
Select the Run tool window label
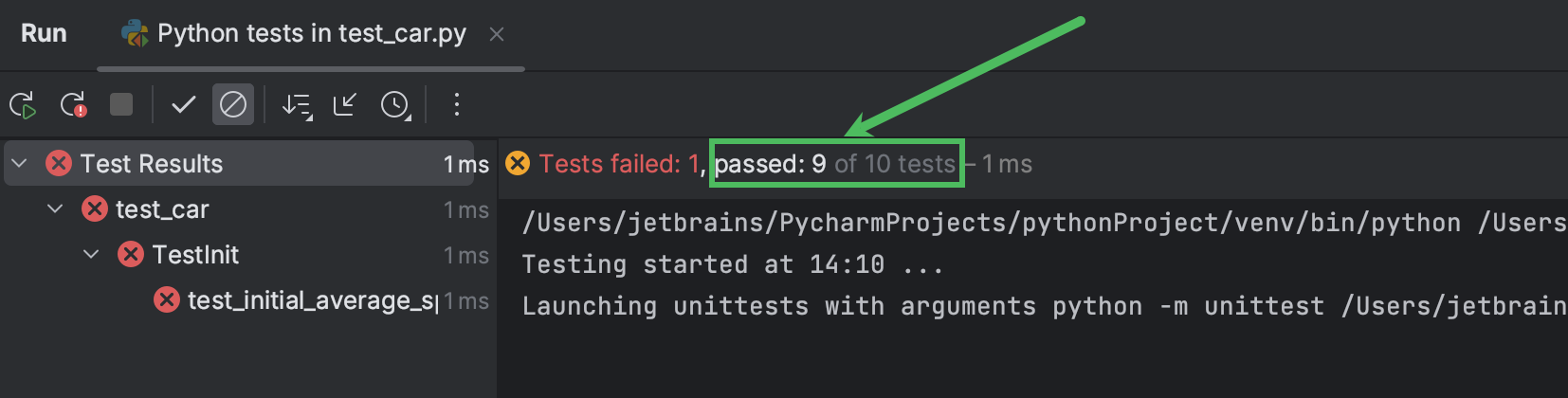(x=44, y=33)
